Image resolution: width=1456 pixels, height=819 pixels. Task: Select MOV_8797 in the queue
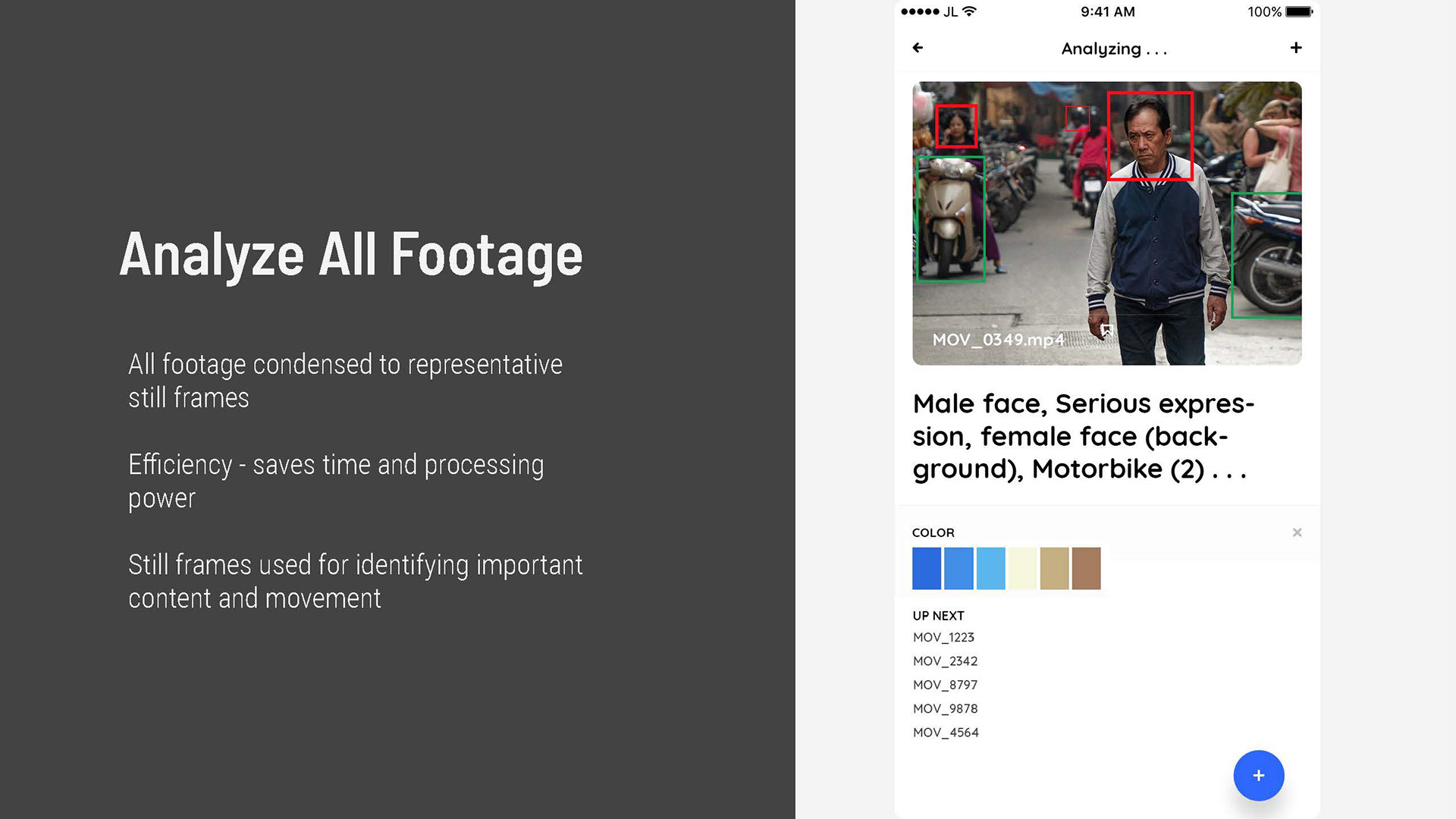945,685
